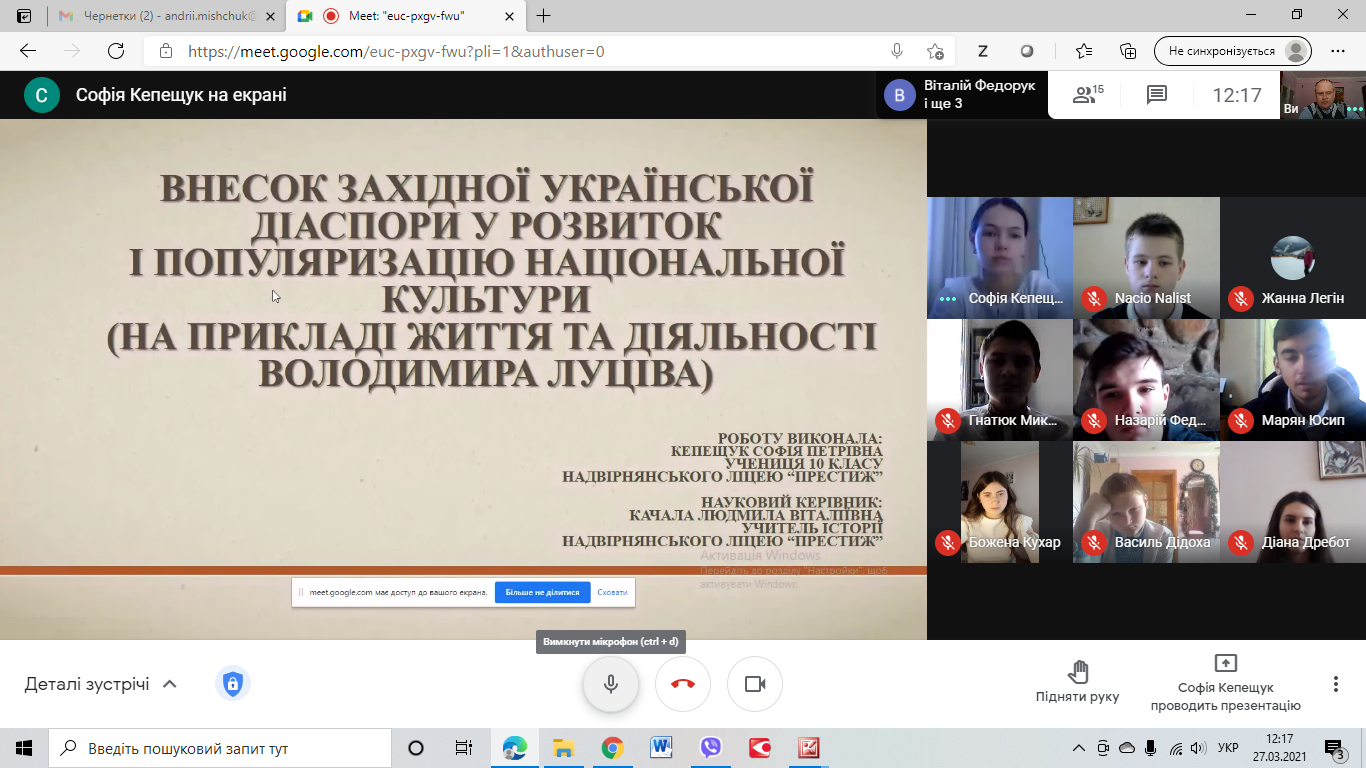Click the meeting security shield icon
The width and height of the screenshot is (1366, 768).
pos(232,684)
